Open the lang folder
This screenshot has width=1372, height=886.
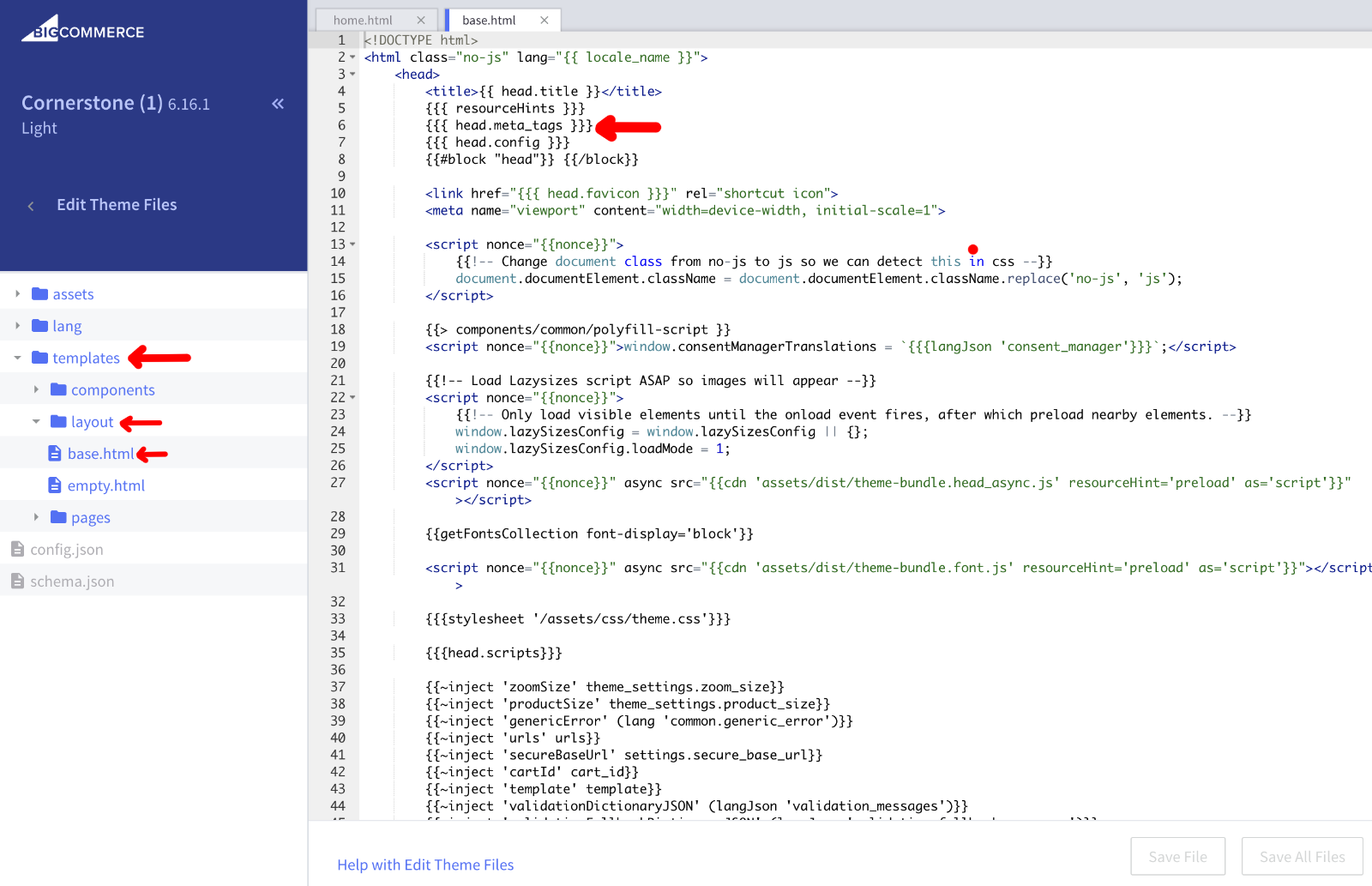[67, 326]
